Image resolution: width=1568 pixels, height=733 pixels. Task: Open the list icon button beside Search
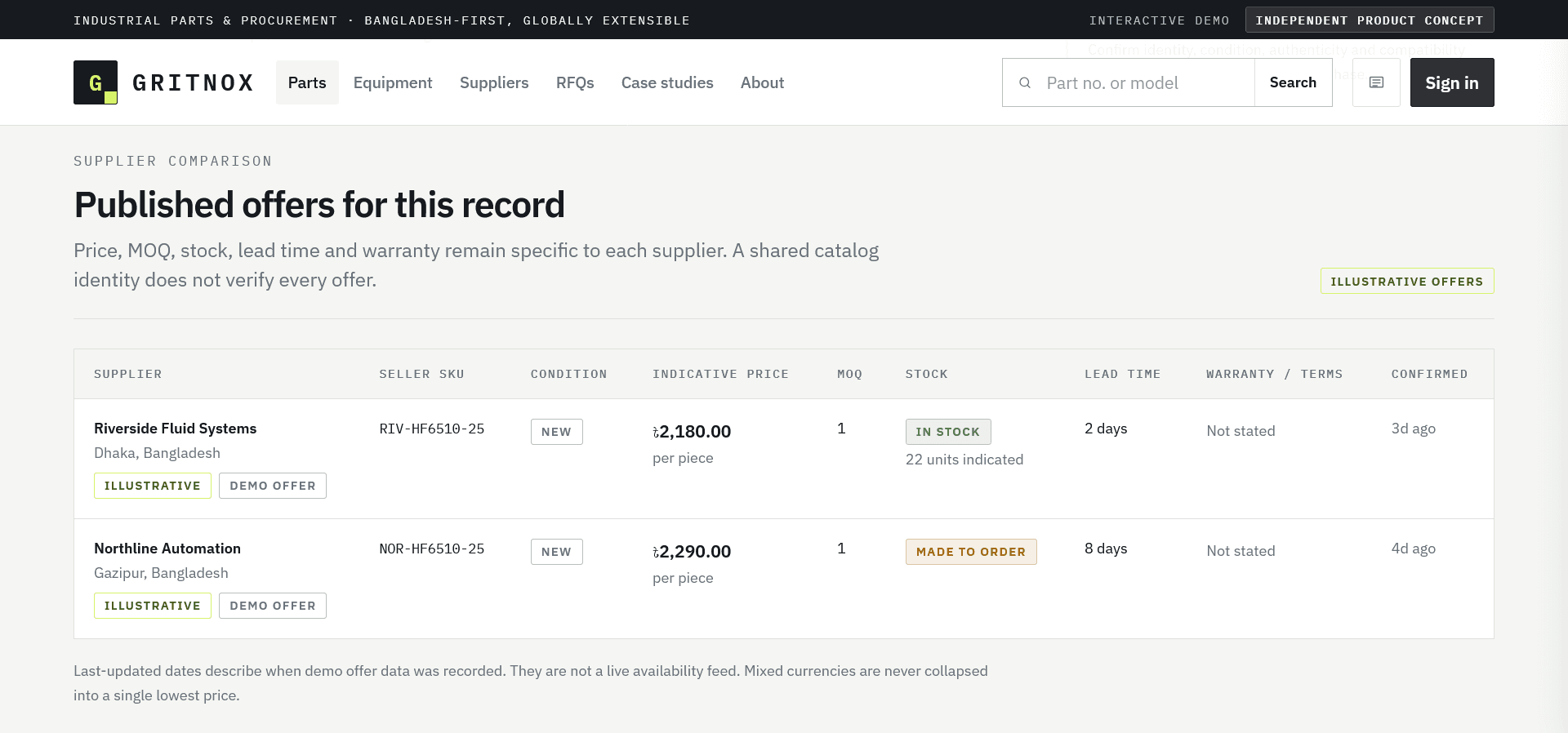click(x=1376, y=82)
